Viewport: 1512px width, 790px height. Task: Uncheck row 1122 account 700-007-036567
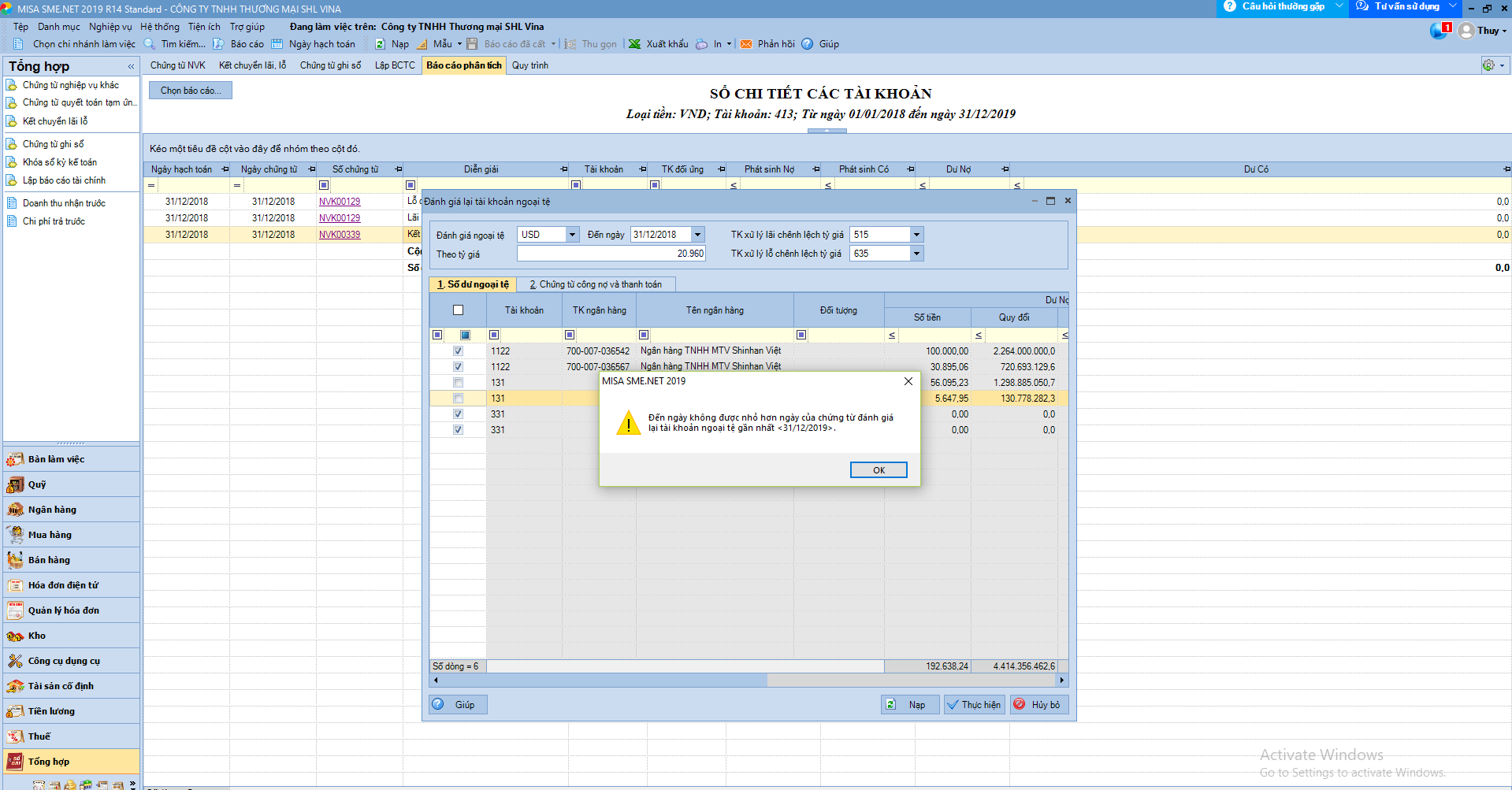tap(459, 367)
